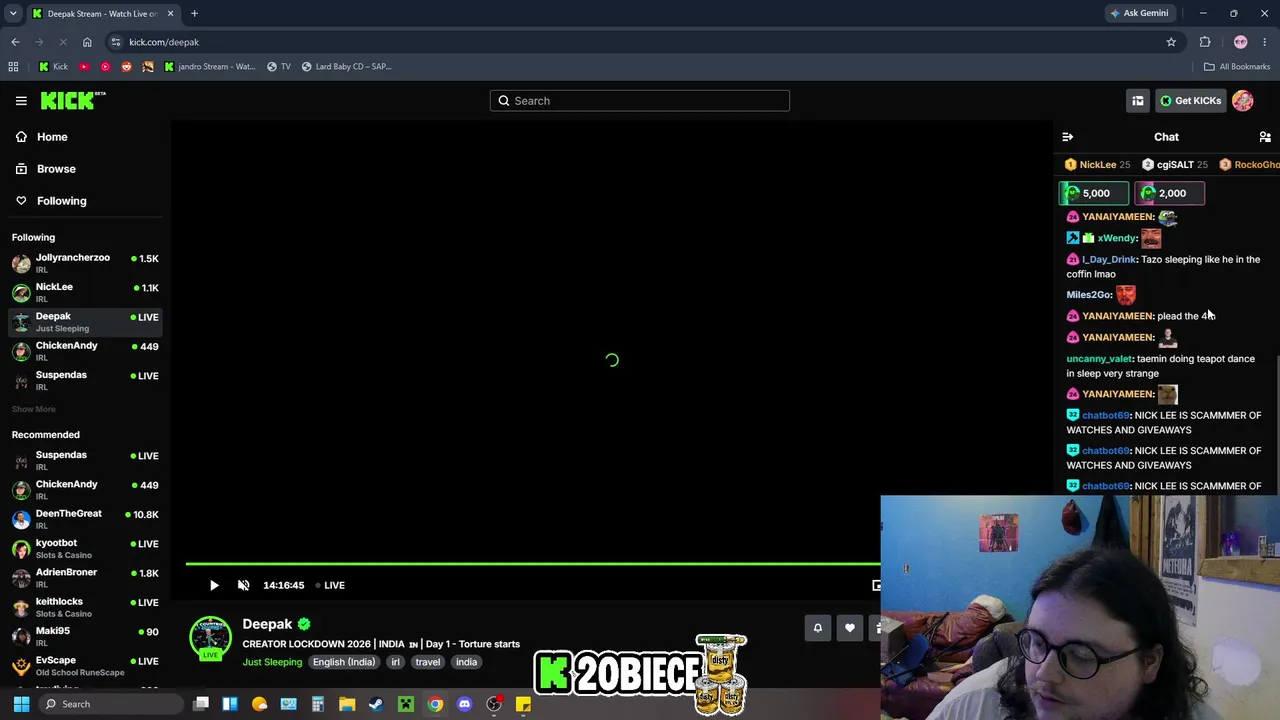Click the india tag
This screenshot has width=1280, height=720.
466,662
